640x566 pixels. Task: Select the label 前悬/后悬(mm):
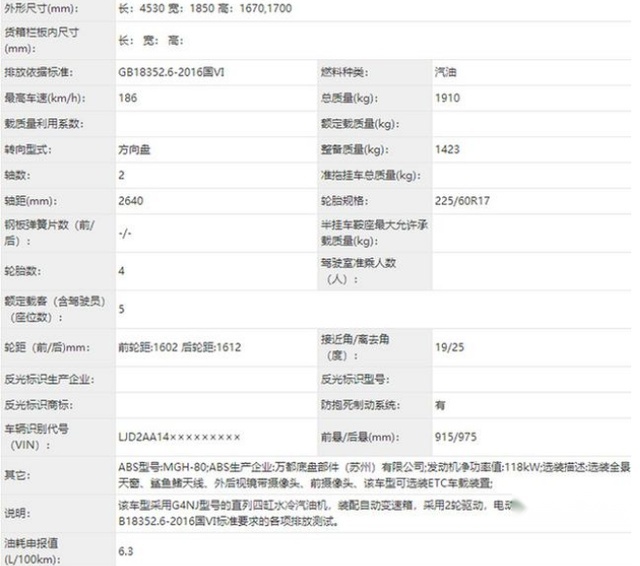pyautogui.click(x=360, y=437)
